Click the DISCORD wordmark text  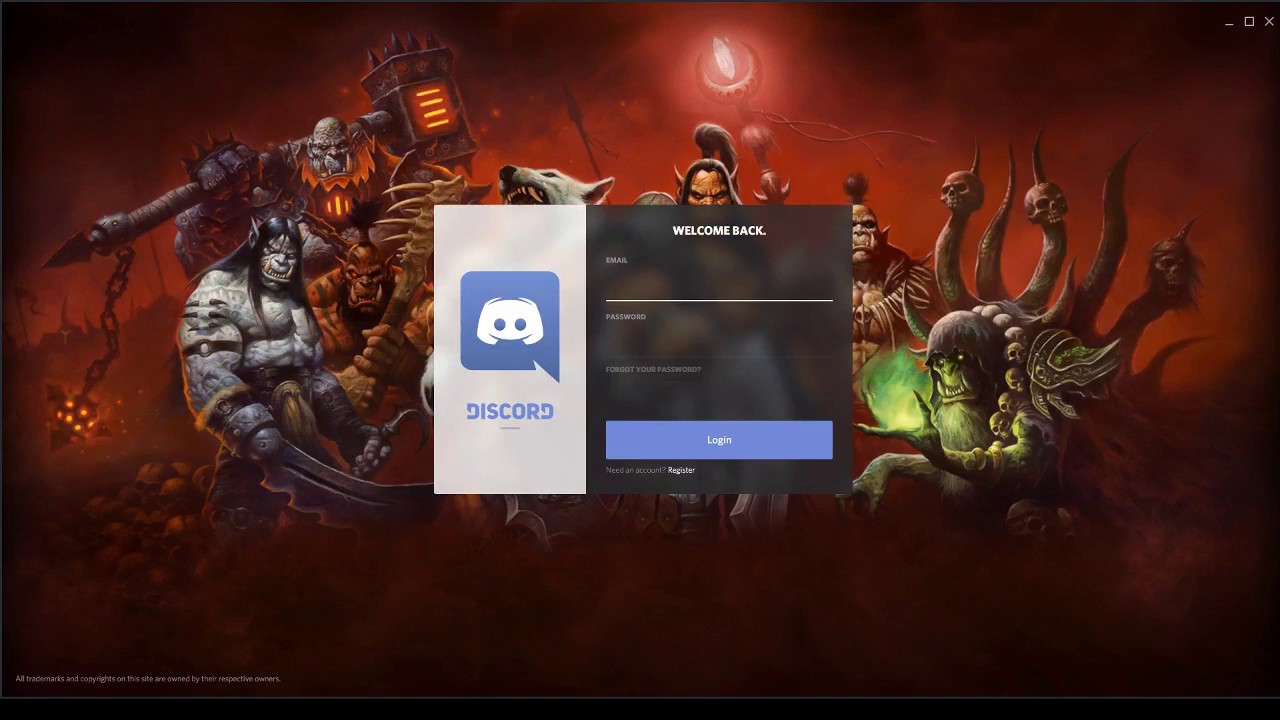pyautogui.click(x=510, y=411)
